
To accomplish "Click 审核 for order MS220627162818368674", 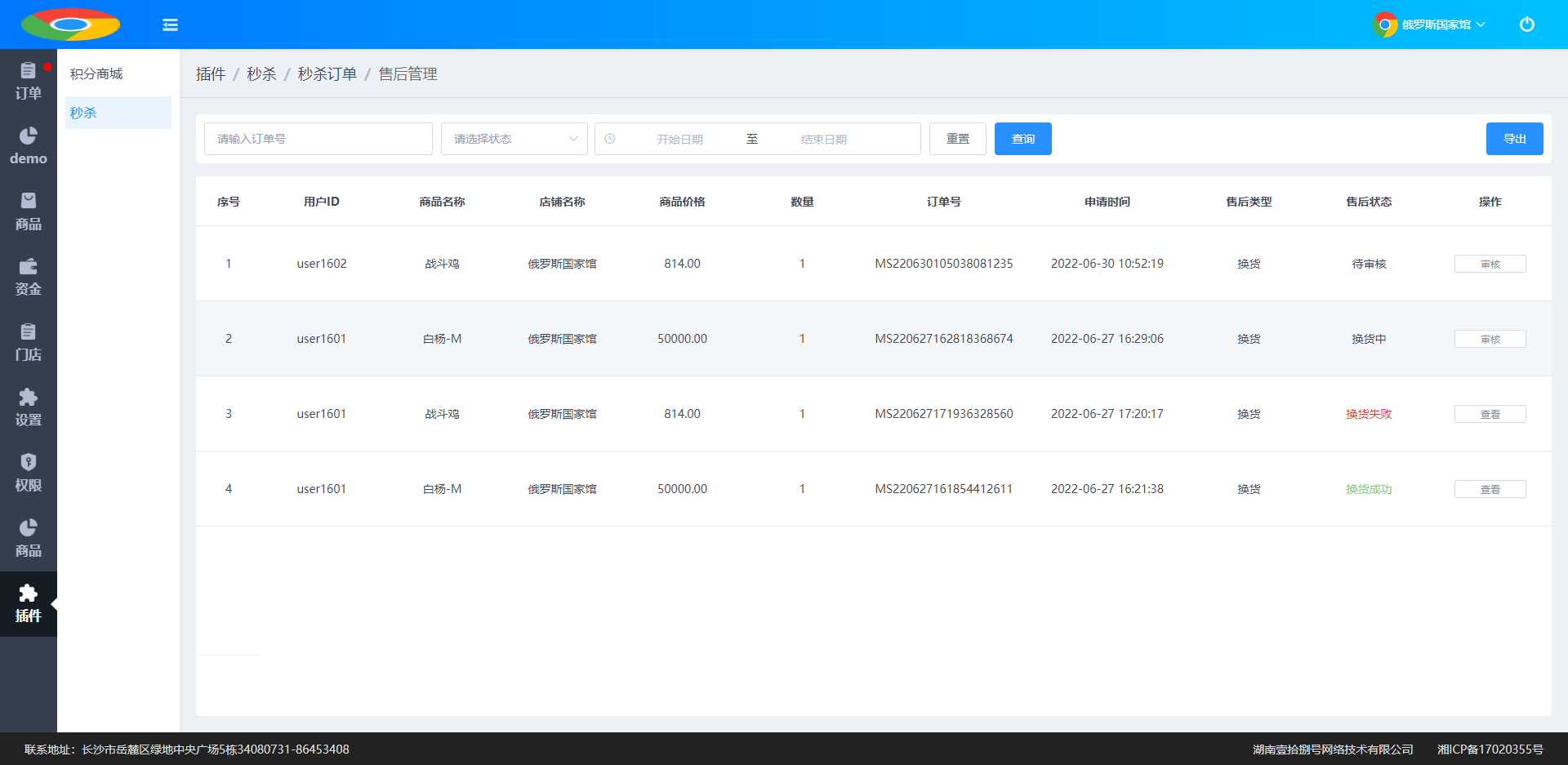I will (1490, 339).
